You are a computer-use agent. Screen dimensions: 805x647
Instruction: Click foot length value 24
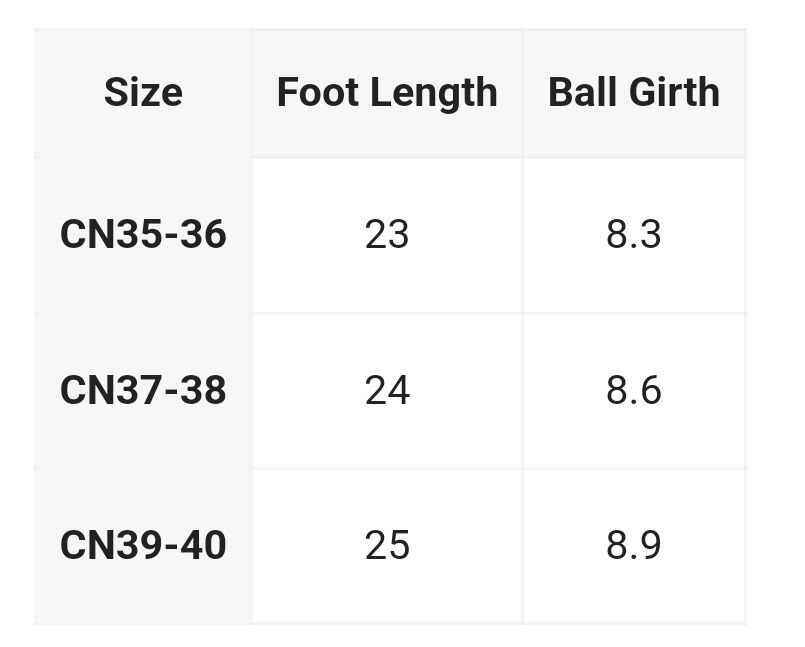pos(387,390)
